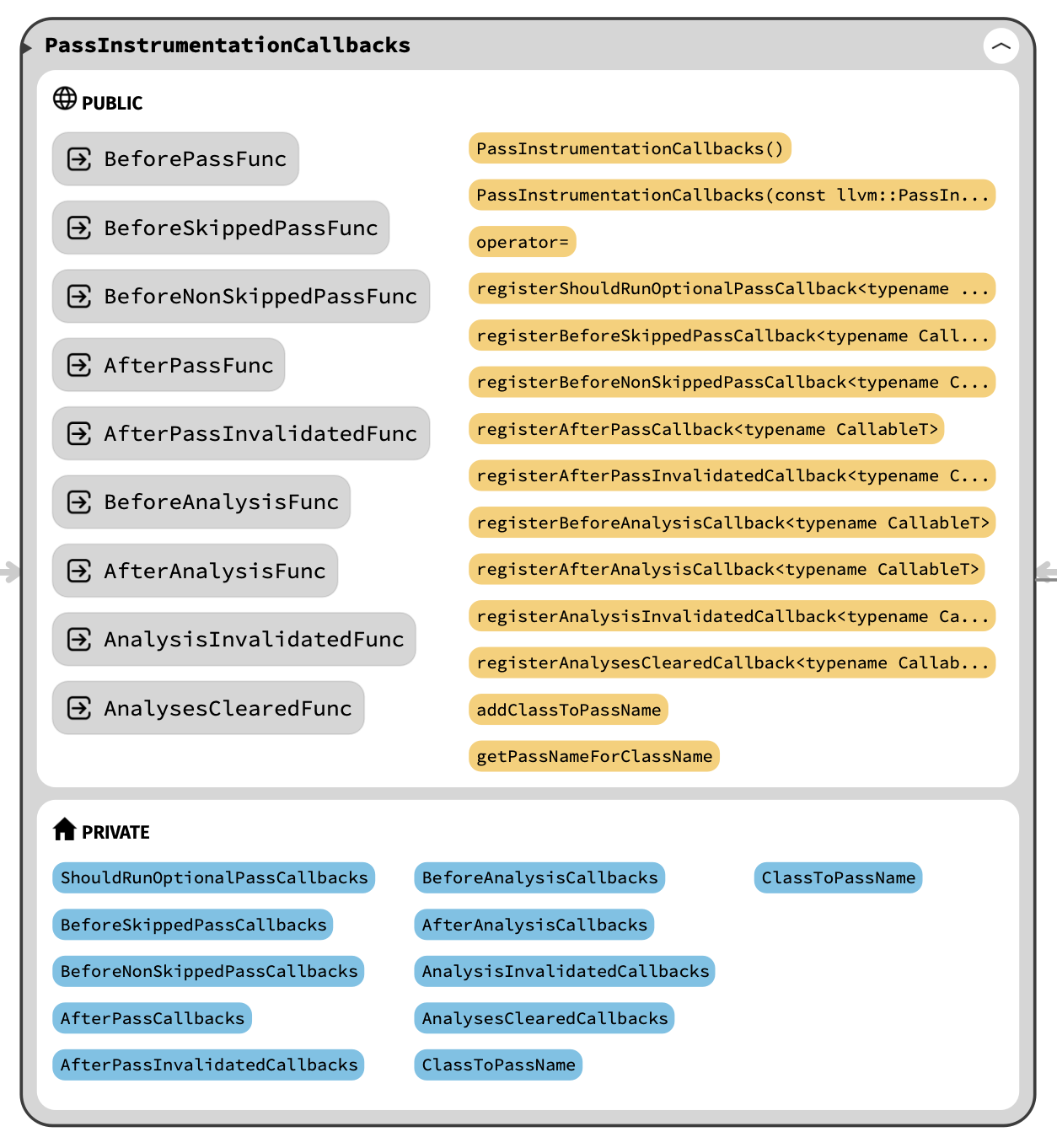The image size is (1057, 1148).
Task: Click the triangle marker left of class title
Action: (27, 48)
